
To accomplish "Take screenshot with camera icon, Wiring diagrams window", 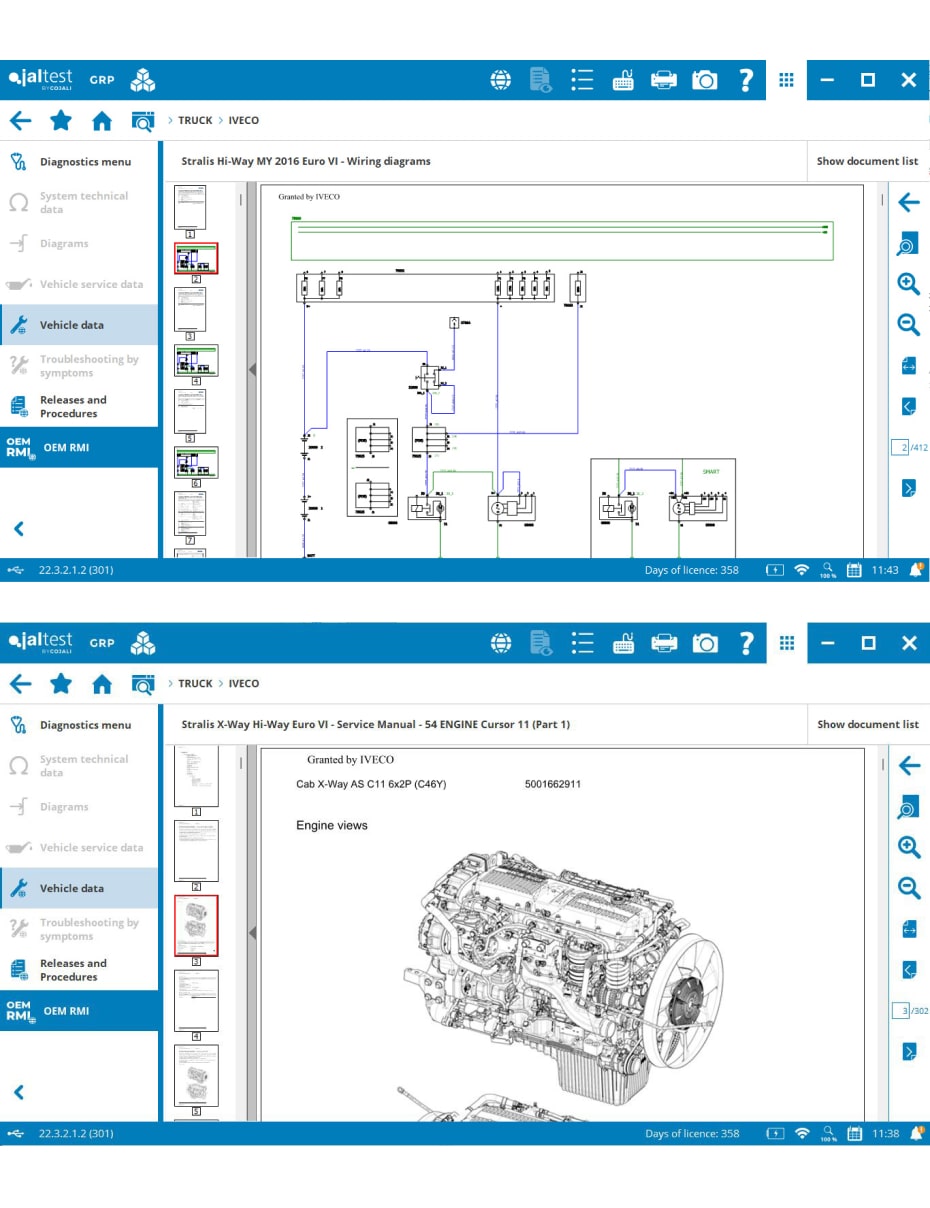I will click(x=705, y=80).
